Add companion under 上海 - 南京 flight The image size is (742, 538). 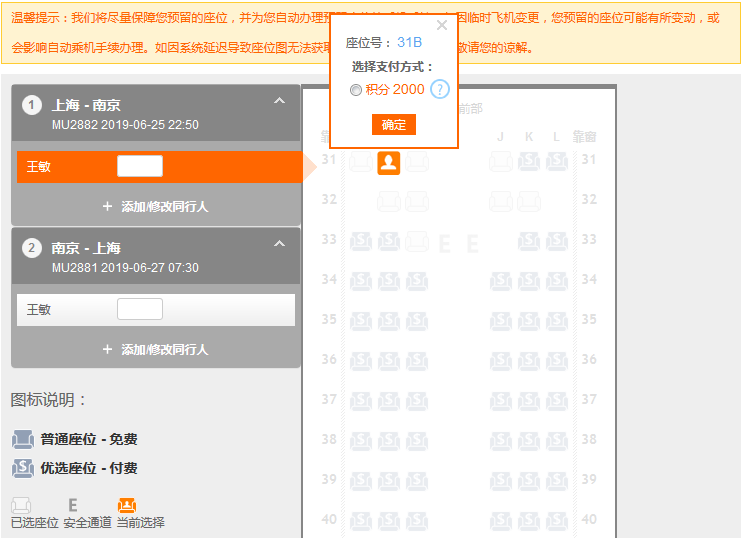[155, 206]
